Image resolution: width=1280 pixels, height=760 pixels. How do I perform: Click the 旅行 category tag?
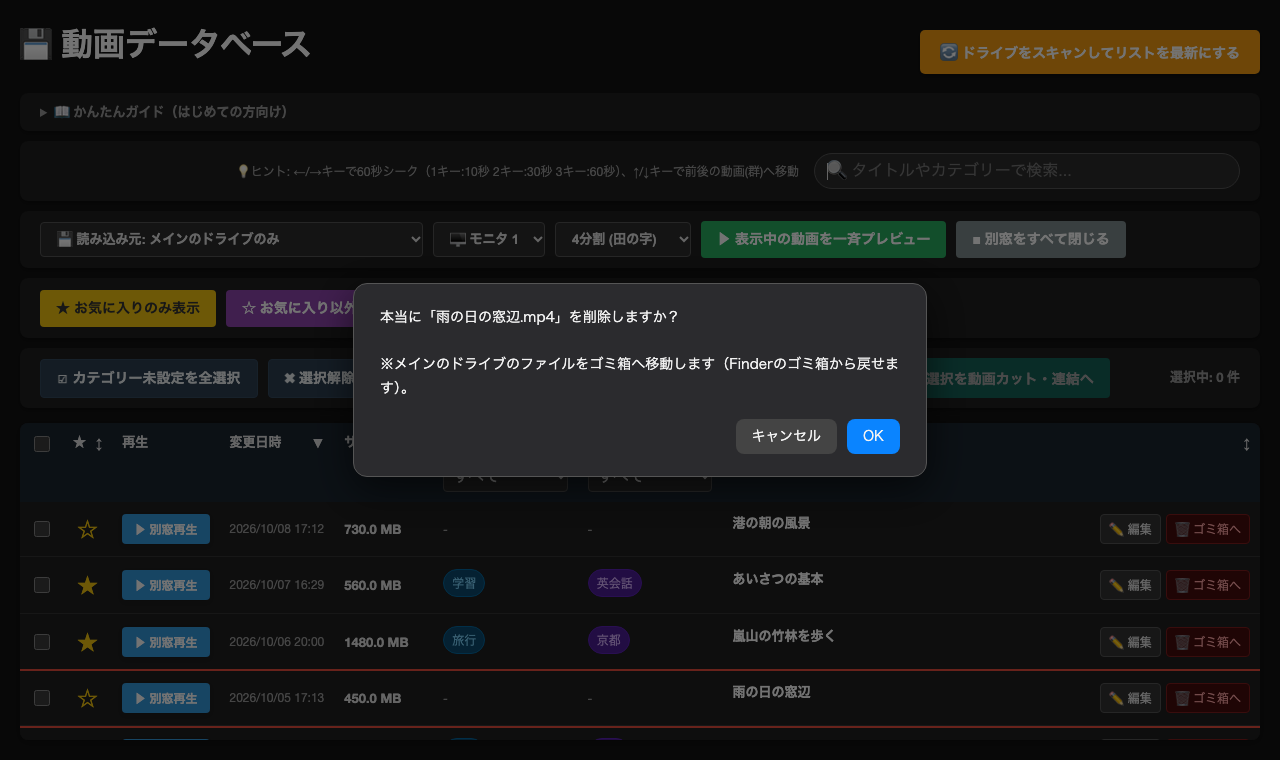tap(464, 640)
